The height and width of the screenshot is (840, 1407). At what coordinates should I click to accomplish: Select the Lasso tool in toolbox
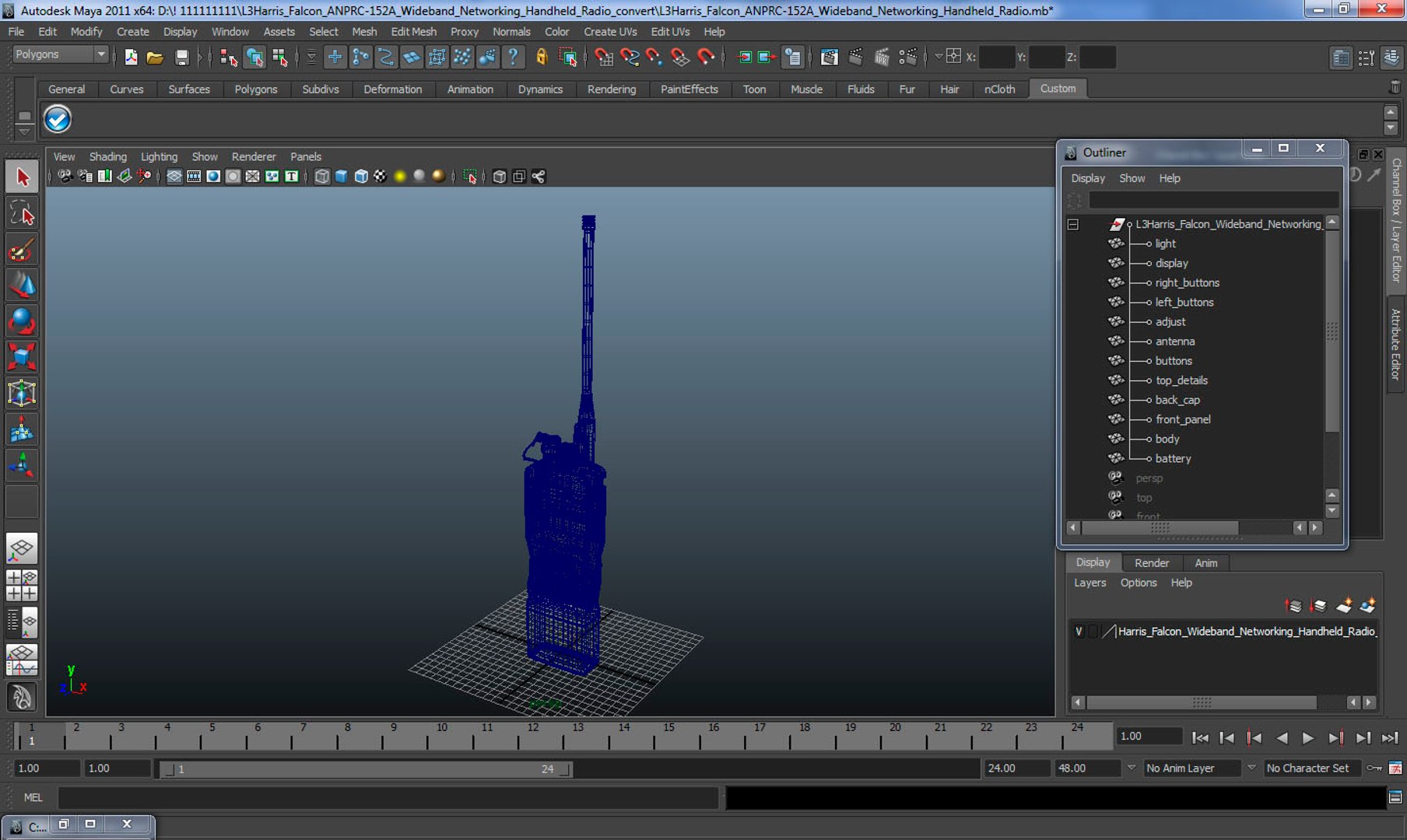22,213
